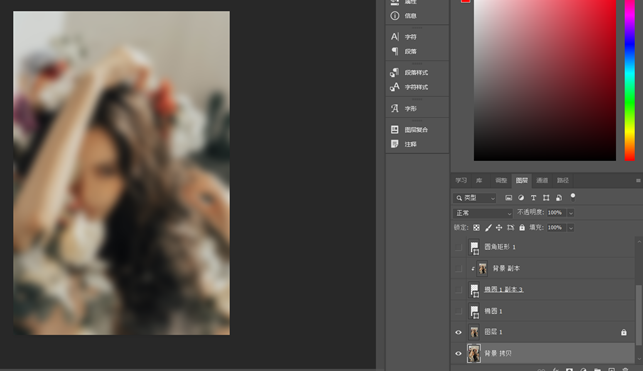Switch to the 库 tab

point(479,180)
